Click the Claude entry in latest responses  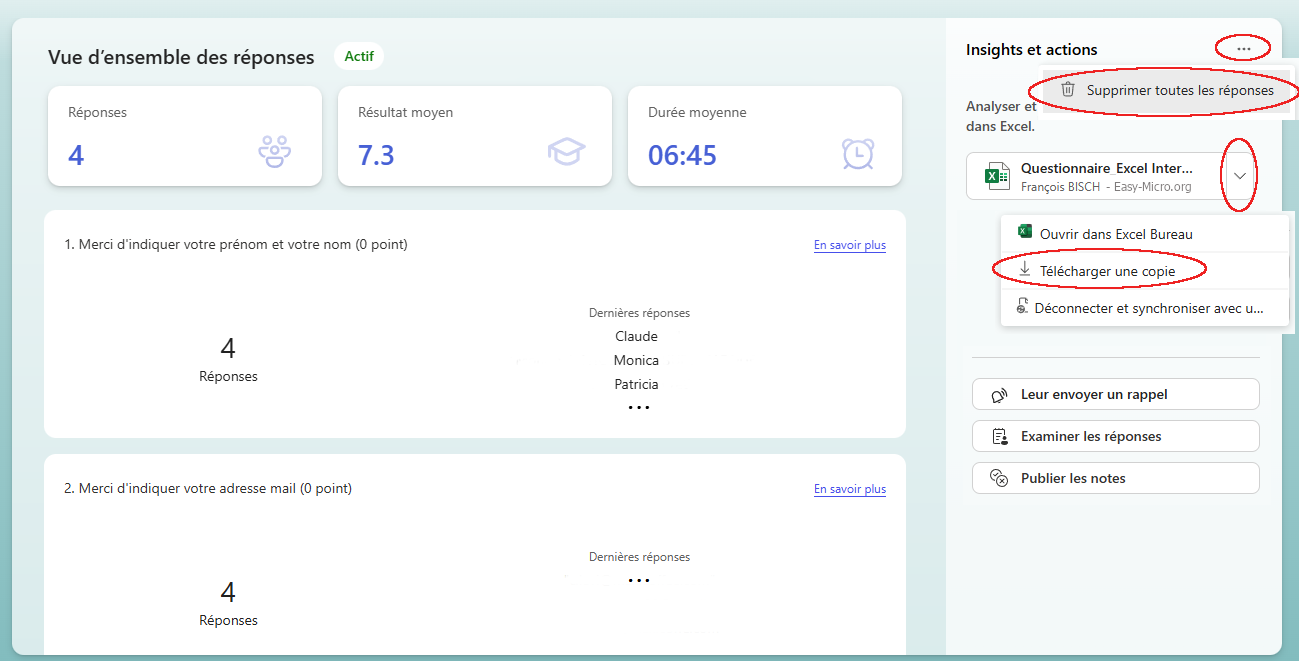tap(636, 336)
